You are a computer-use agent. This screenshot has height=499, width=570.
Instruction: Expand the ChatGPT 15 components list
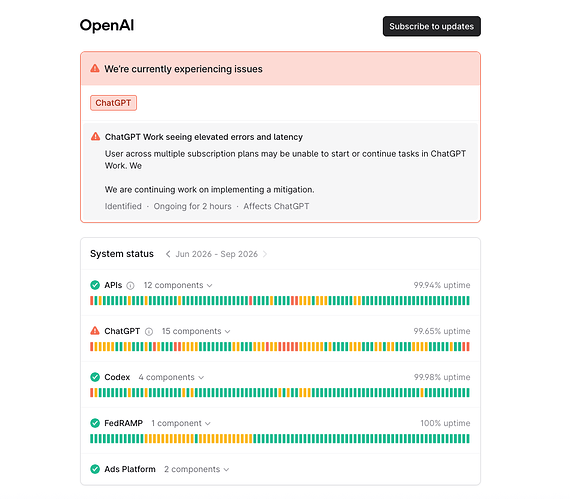click(x=196, y=331)
